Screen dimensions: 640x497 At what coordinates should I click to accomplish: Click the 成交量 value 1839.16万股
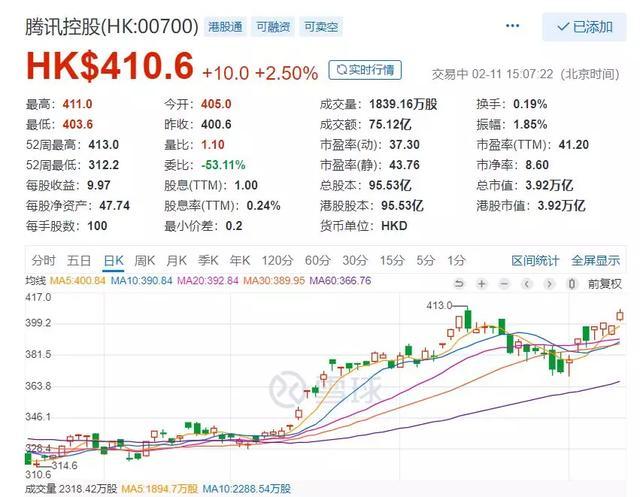point(403,104)
